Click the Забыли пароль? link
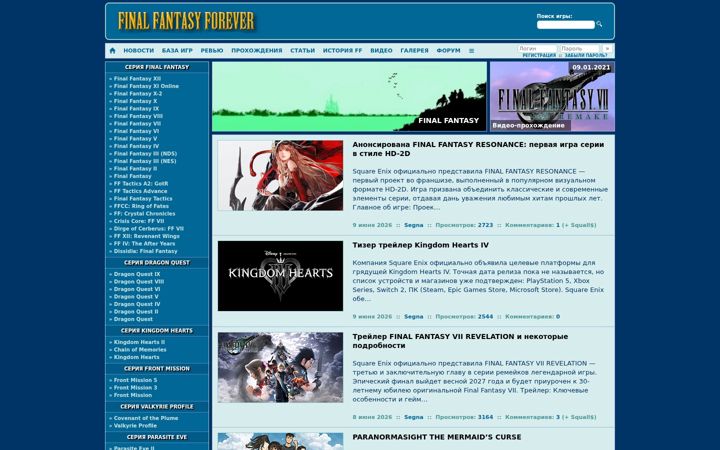This screenshot has width=720, height=450. coord(586,55)
